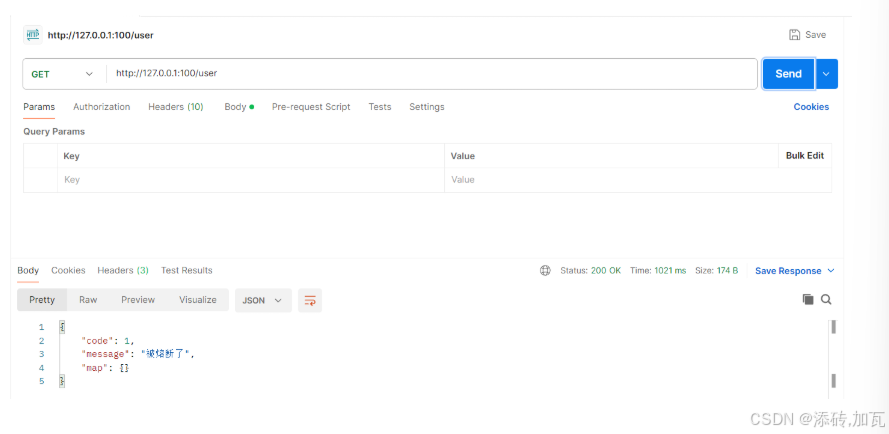
Task: Open the Headers (10) request tab
Action: (176, 107)
